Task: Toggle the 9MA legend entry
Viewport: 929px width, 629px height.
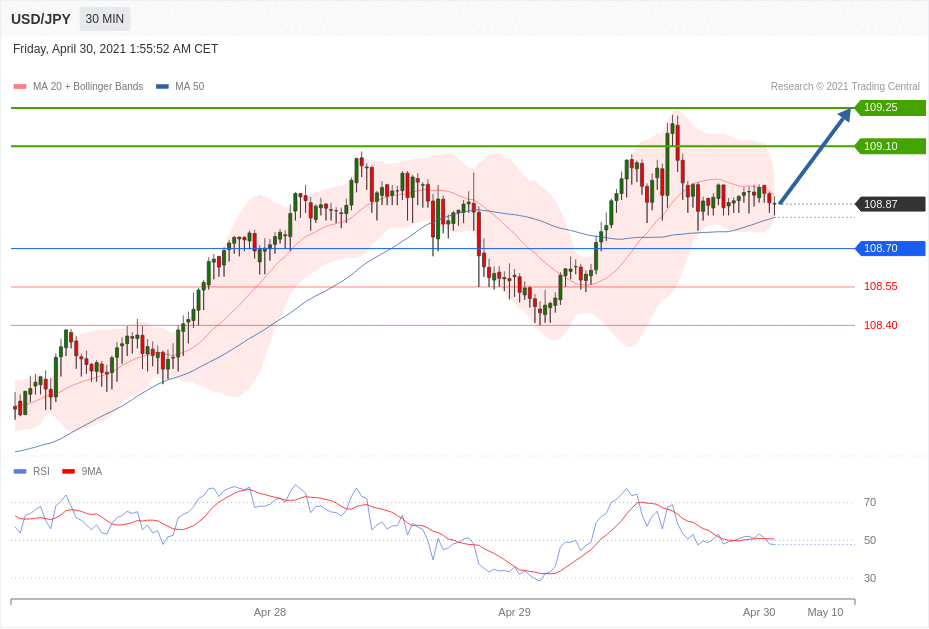Action: coord(91,471)
